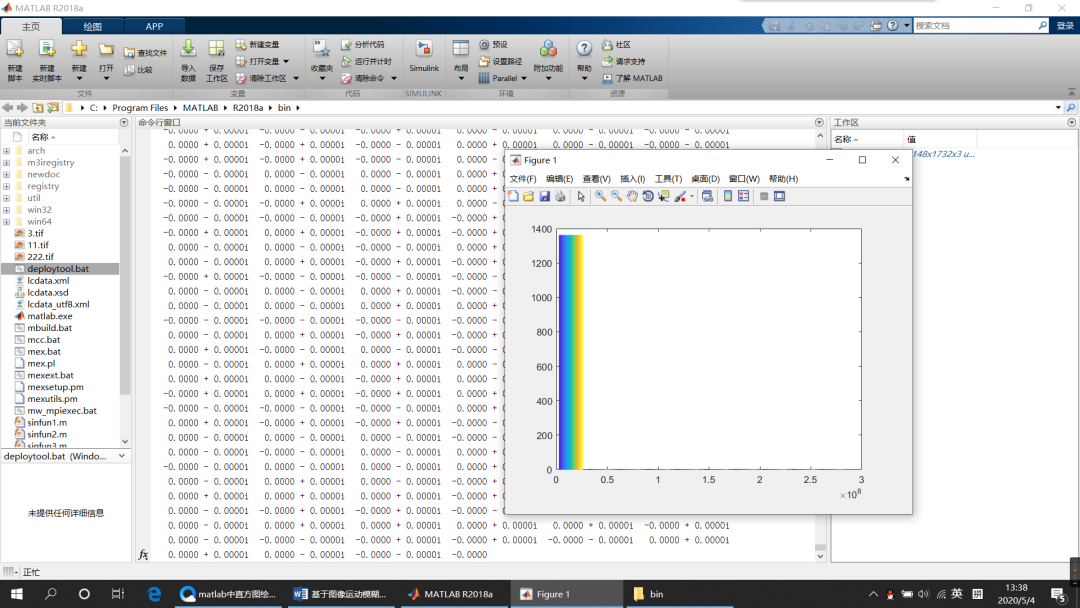Expand the 清除命令 (Clear Commands) dropdown
The height and width of the screenshot is (608, 1080).
[x=394, y=78]
